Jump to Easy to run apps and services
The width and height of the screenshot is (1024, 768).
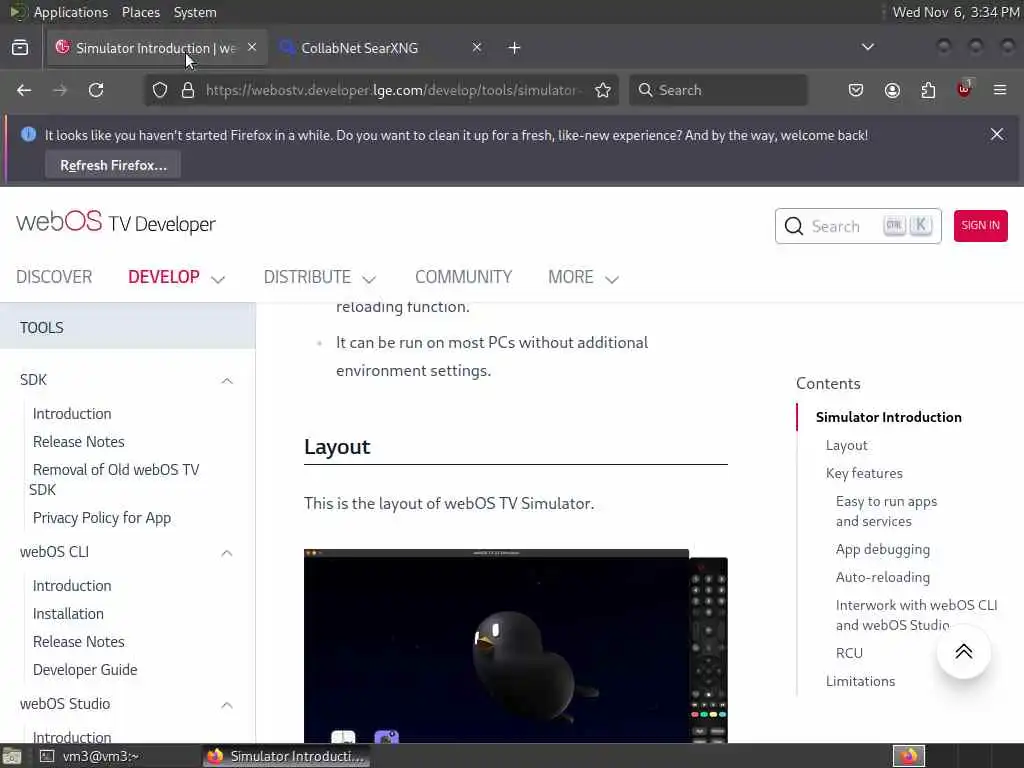(x=886, y=511)
